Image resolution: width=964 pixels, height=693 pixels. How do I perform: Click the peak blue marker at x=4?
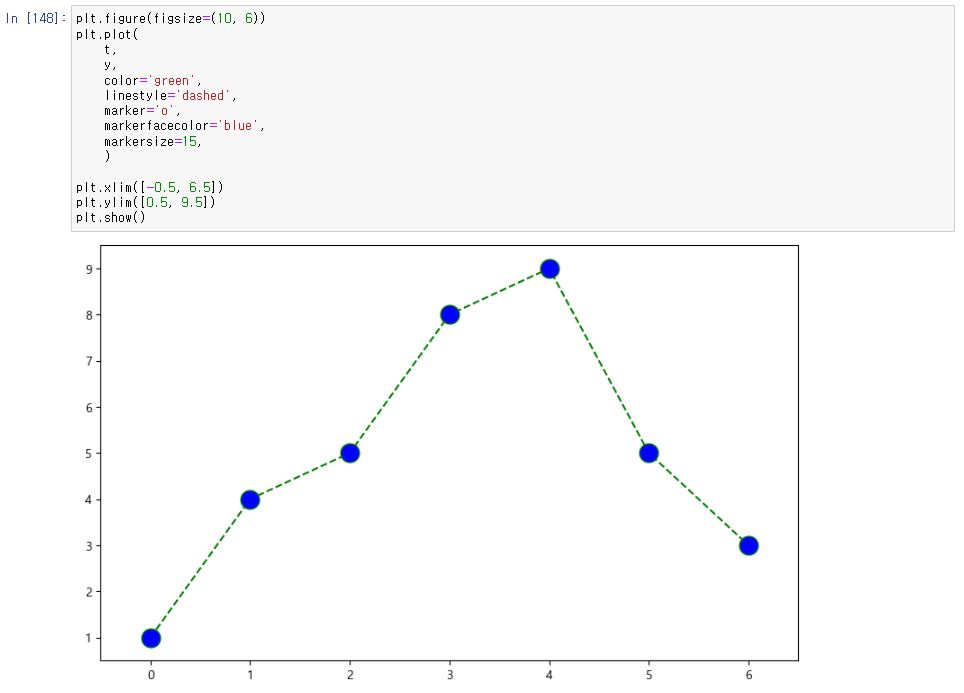click(x=550, y=269)
